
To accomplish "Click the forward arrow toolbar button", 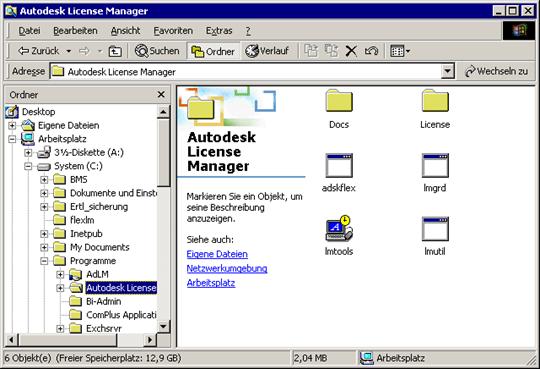I will point(84,51).
